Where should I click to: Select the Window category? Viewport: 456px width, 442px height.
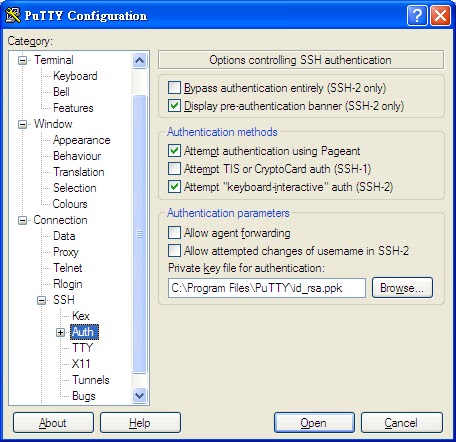pyautogui.click(x=53, y=124)
